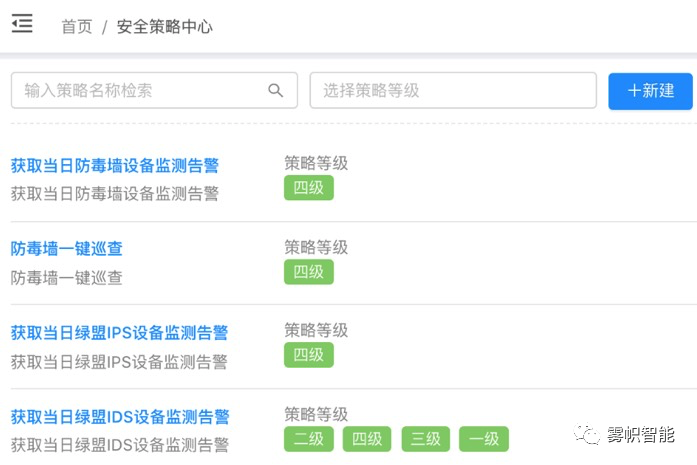Click 二级 tag of 绿盟IDS policy
Viewport: 697px width, 465px height.
pos(309,439)
